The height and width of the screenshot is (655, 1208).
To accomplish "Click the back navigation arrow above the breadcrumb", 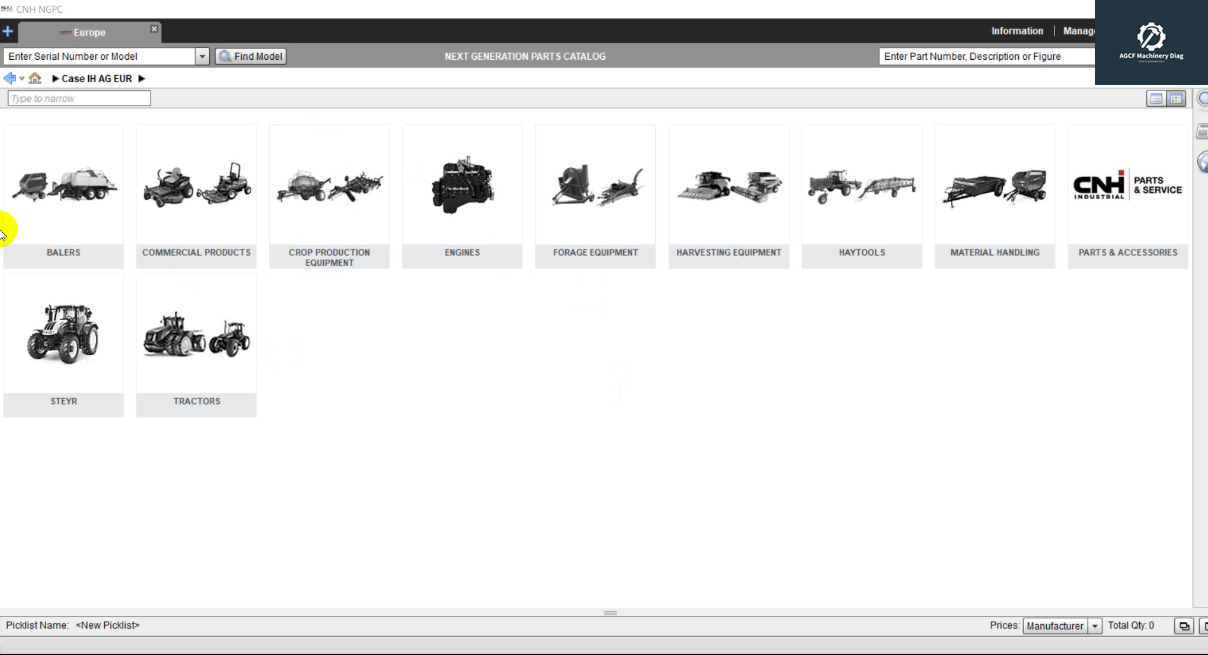I will tap(10, 78).
